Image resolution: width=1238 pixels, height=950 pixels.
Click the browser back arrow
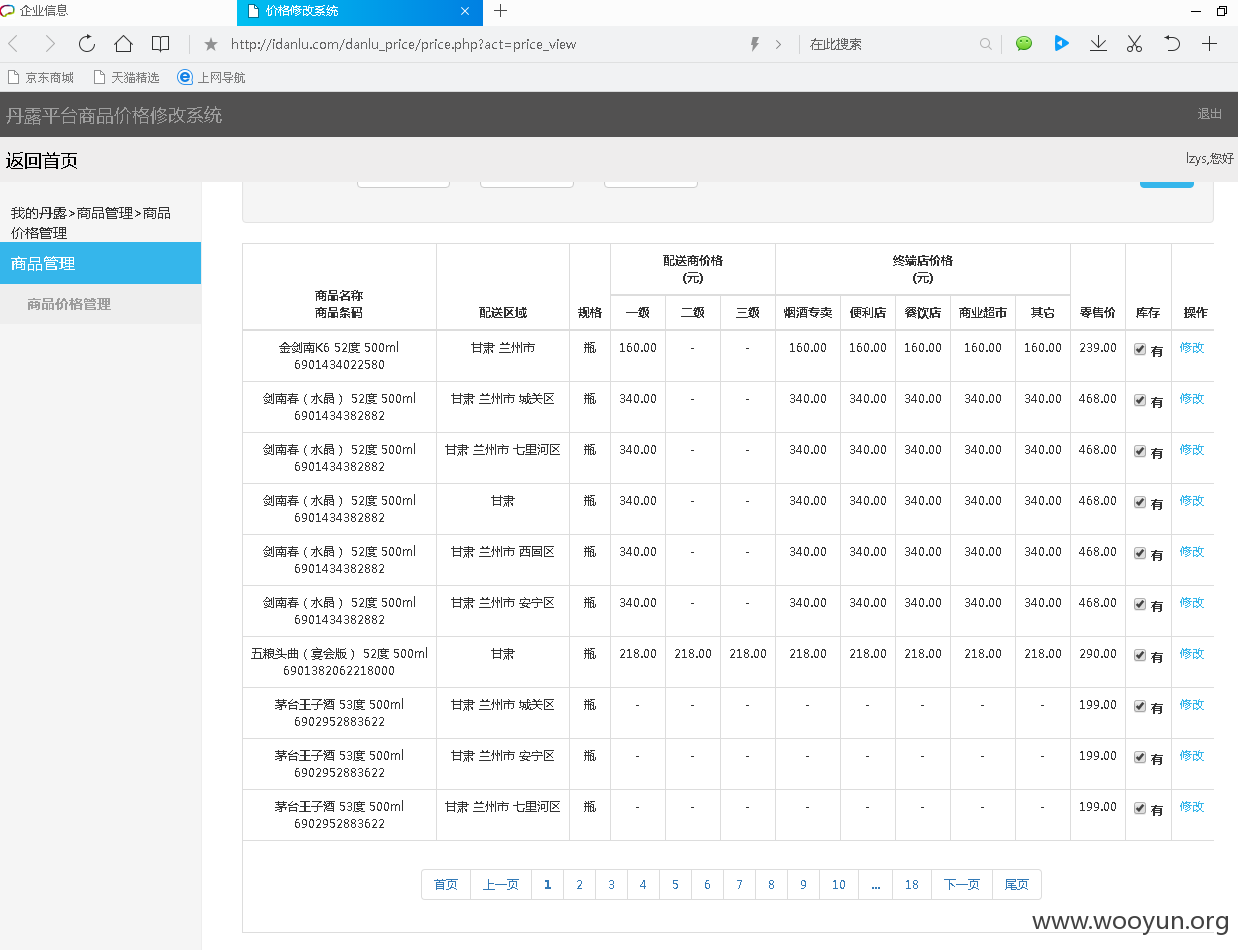tap(13, 44)
